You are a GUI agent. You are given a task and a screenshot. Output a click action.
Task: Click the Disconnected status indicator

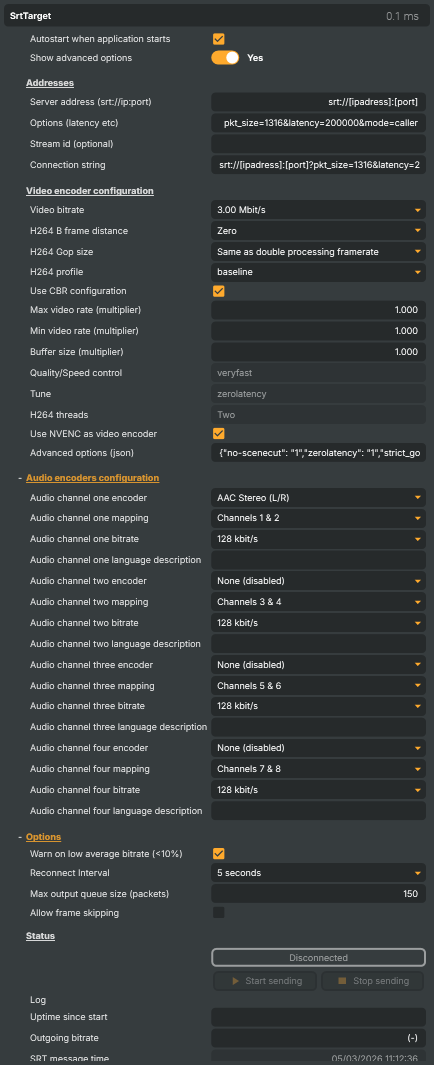click(x=319, y=958)
